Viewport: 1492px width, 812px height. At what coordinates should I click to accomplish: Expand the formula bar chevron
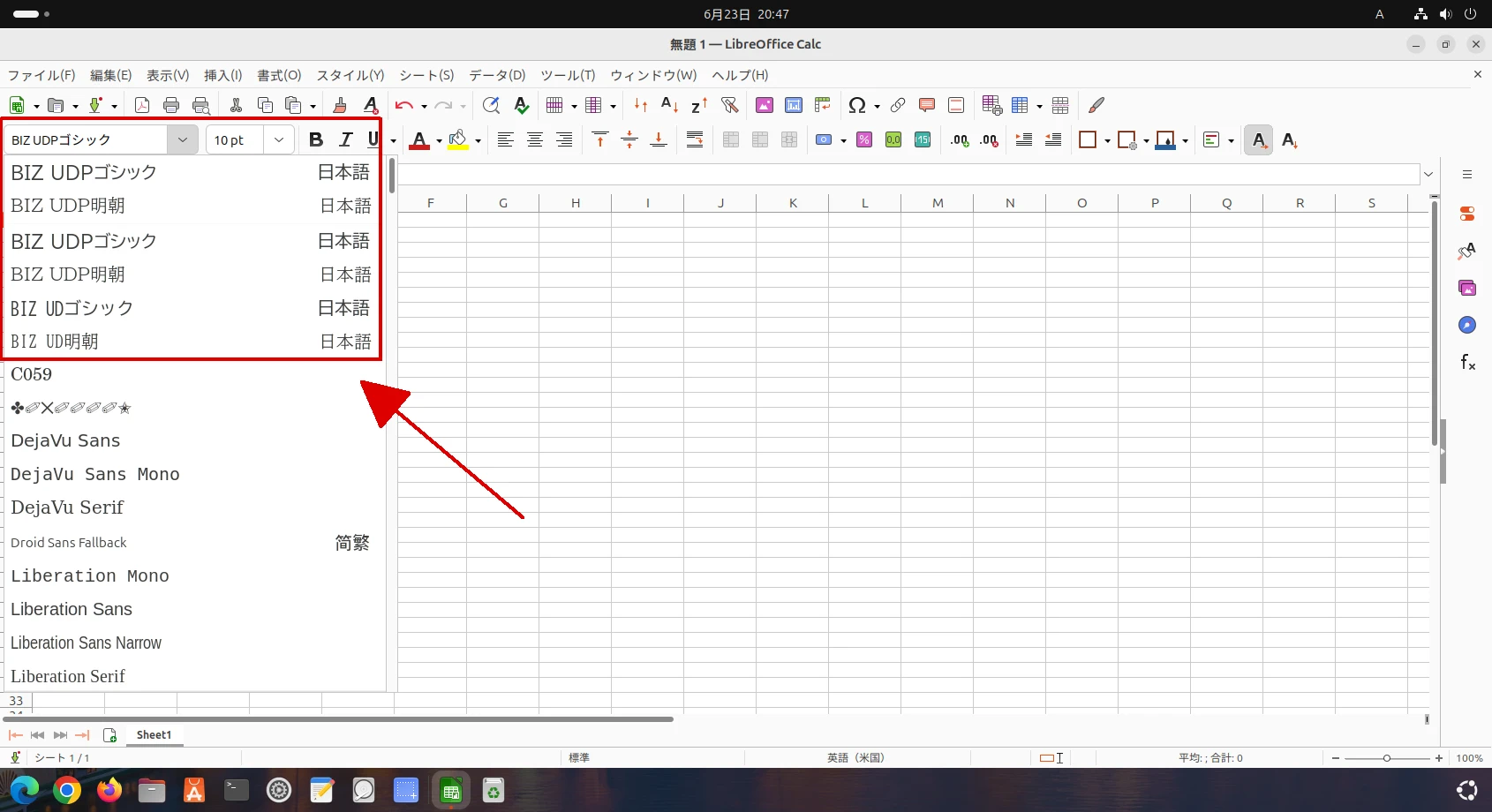[1428, 174]
